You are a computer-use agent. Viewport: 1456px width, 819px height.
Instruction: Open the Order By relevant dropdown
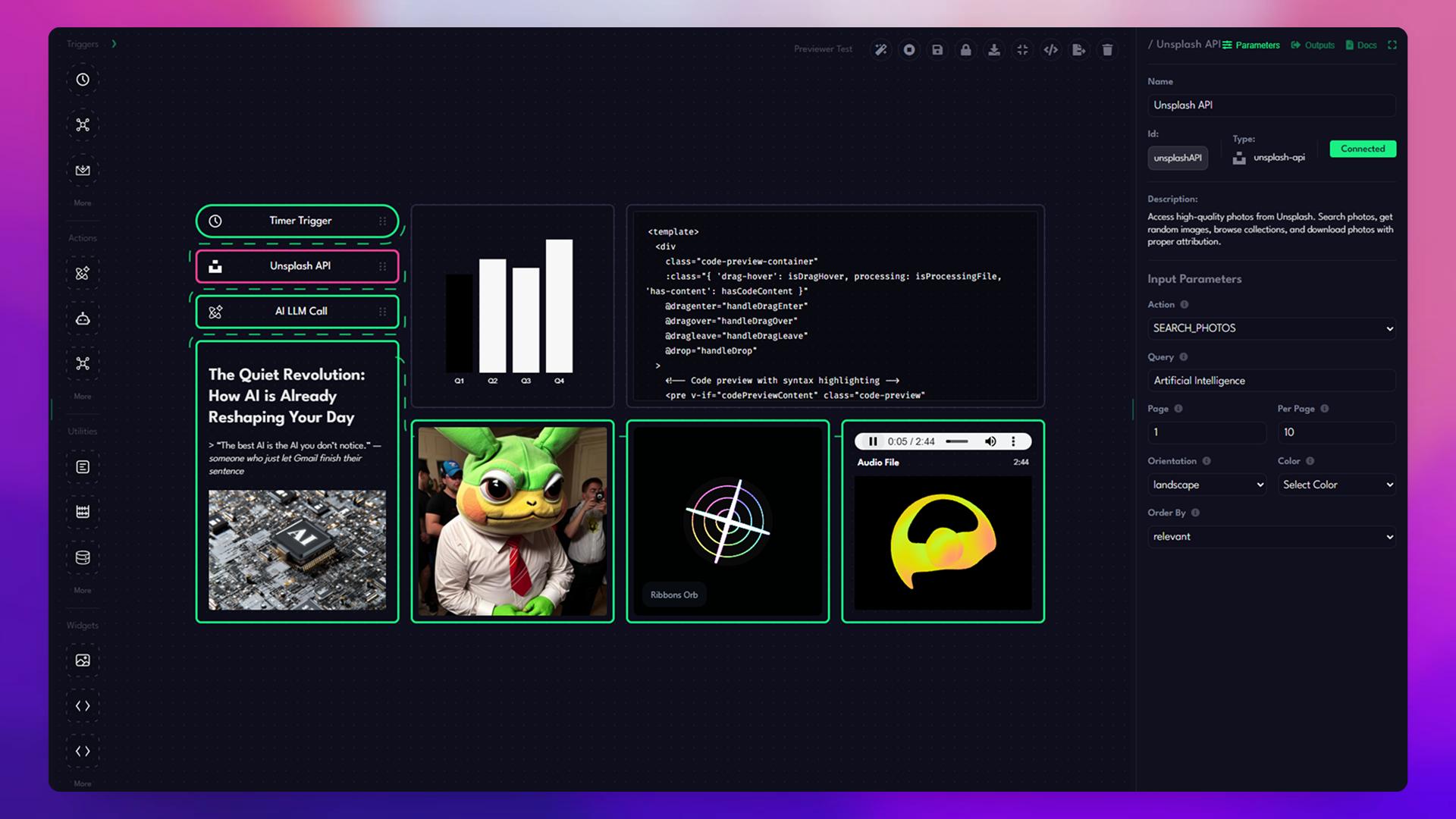coord(1271,536)
